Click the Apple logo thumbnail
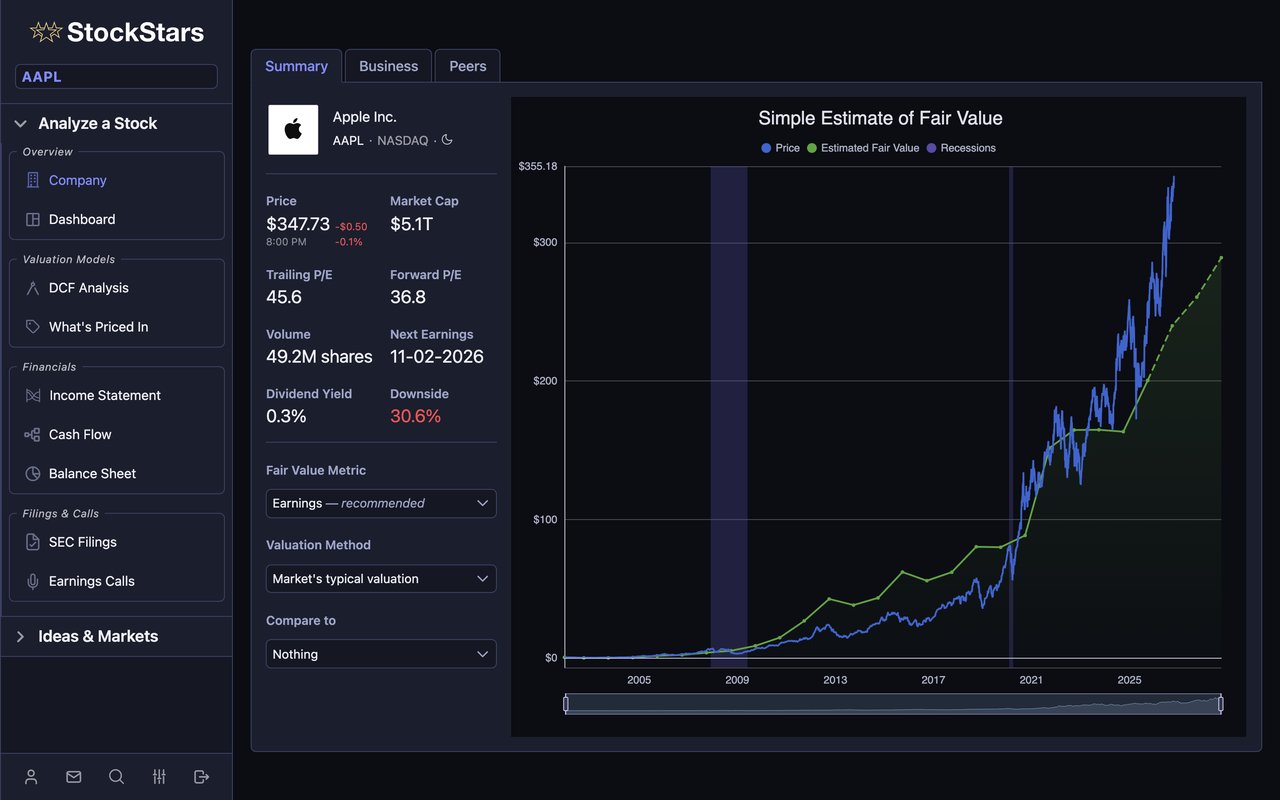 tap(293, 129)
